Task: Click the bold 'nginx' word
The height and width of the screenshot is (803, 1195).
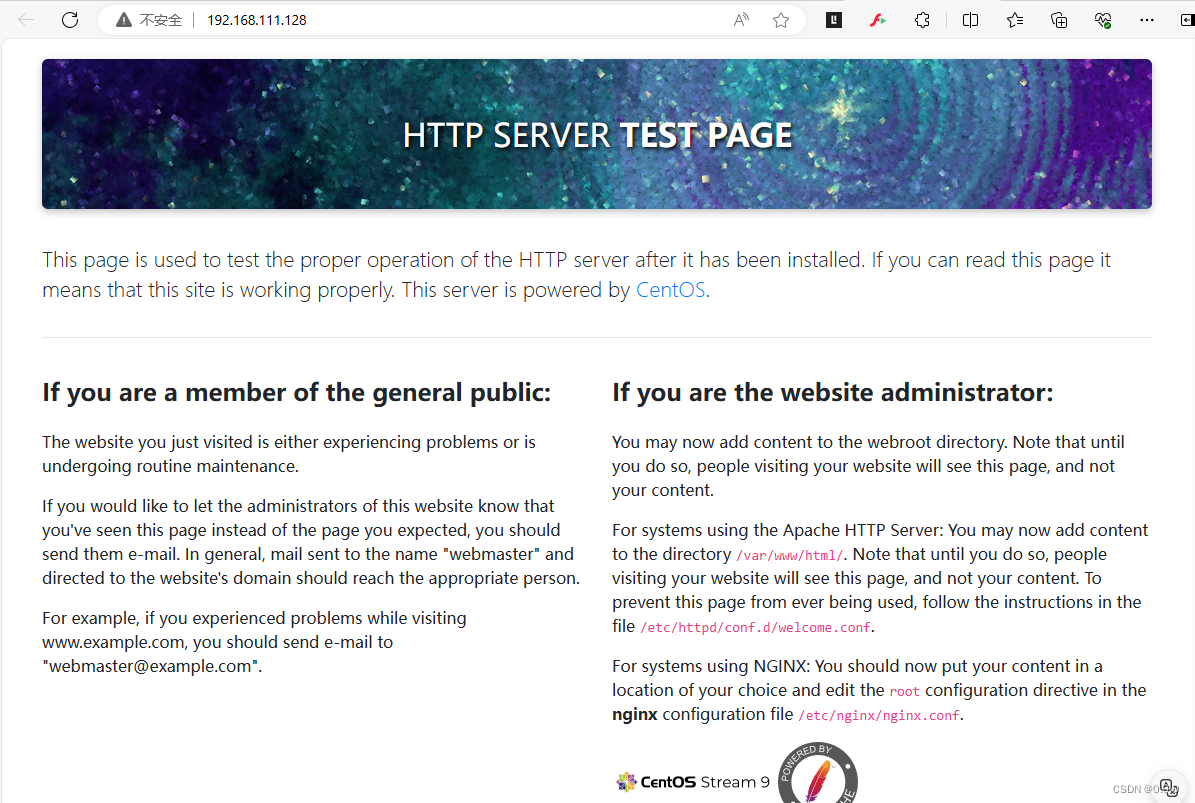Action: click(x=635, y=715)
